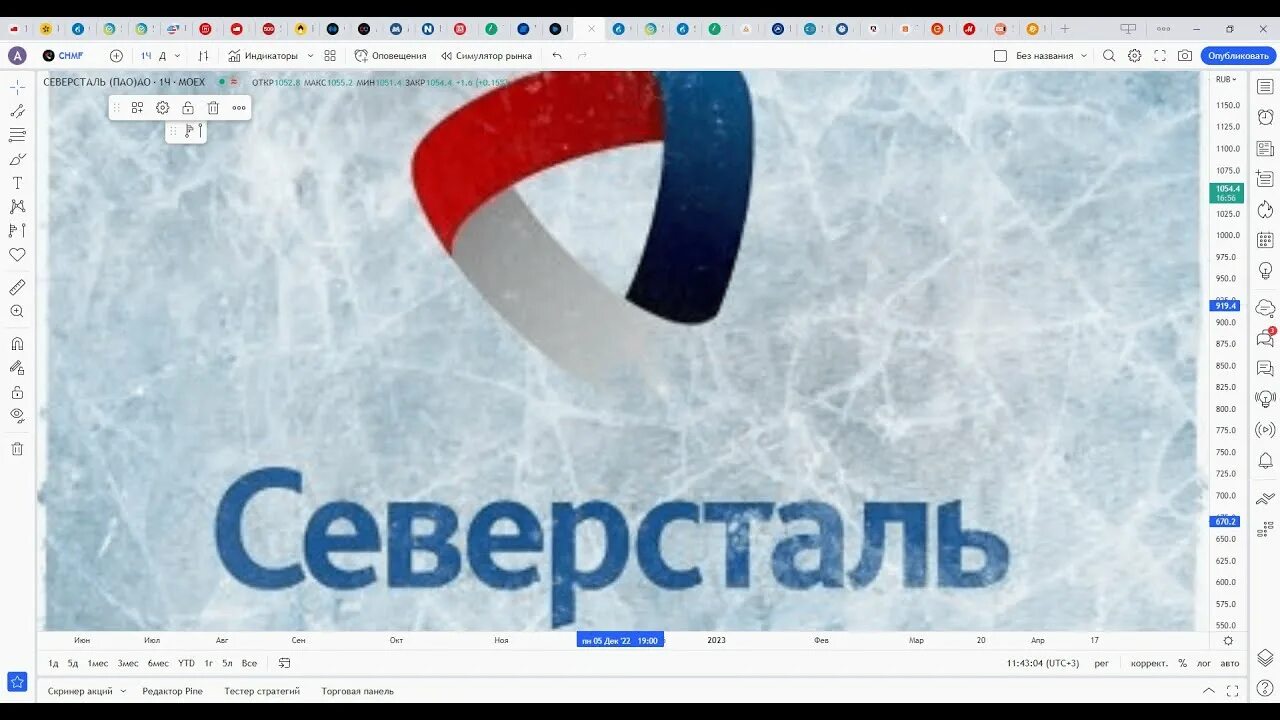Expand the Без названия layout dropdown

pyautogui.click(x=1083, y=56)
